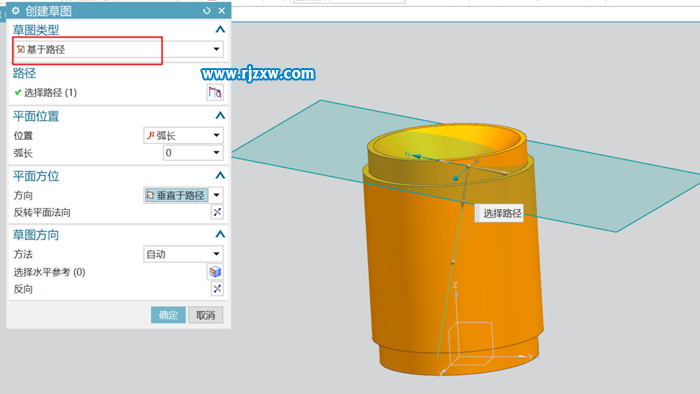Click the reset dialog icon in title bar

(207, 11)
